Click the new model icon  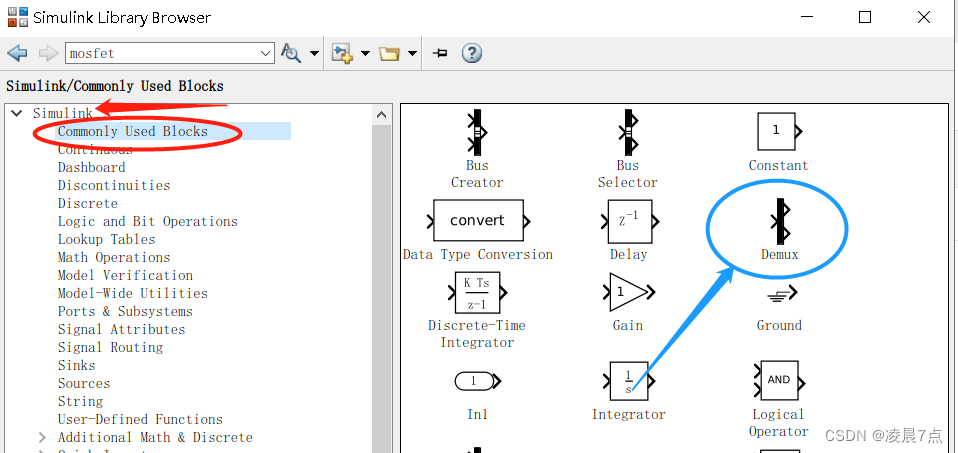click(342, 53)
